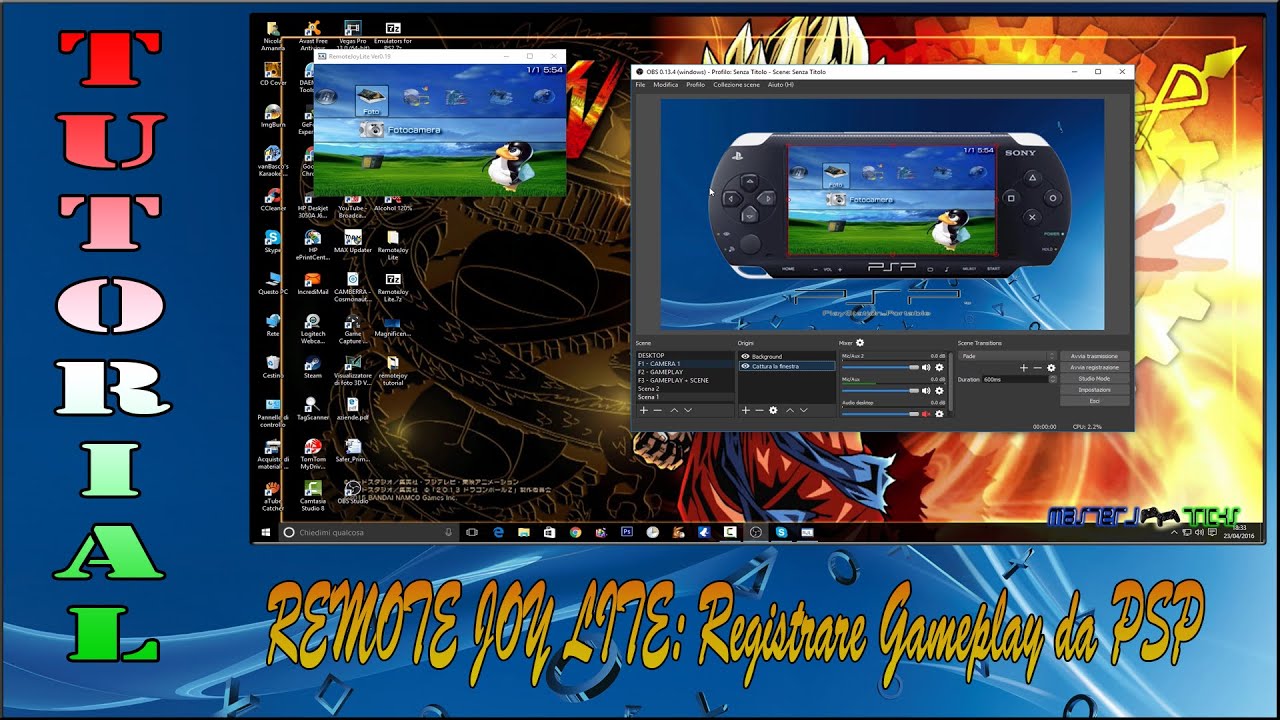This screenshot has width=1280, height=720.
Task: Open Skype from the taskbar
Action: [781, 532]
